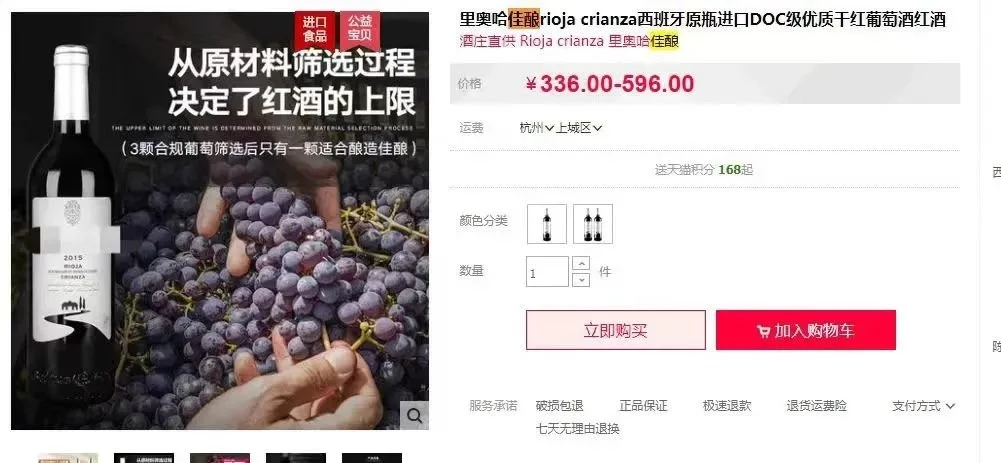
Task: Select the second thumbnail below main image
Action: pos(144,458)
